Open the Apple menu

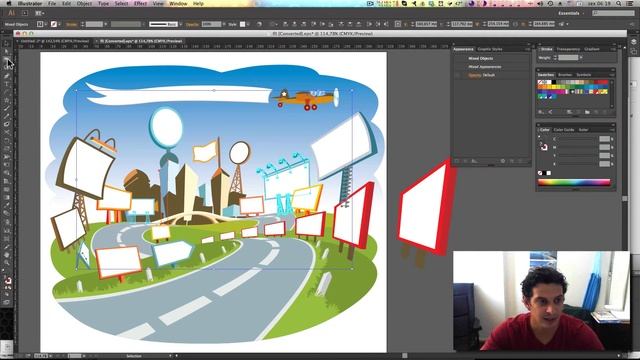tap(9, 4)
